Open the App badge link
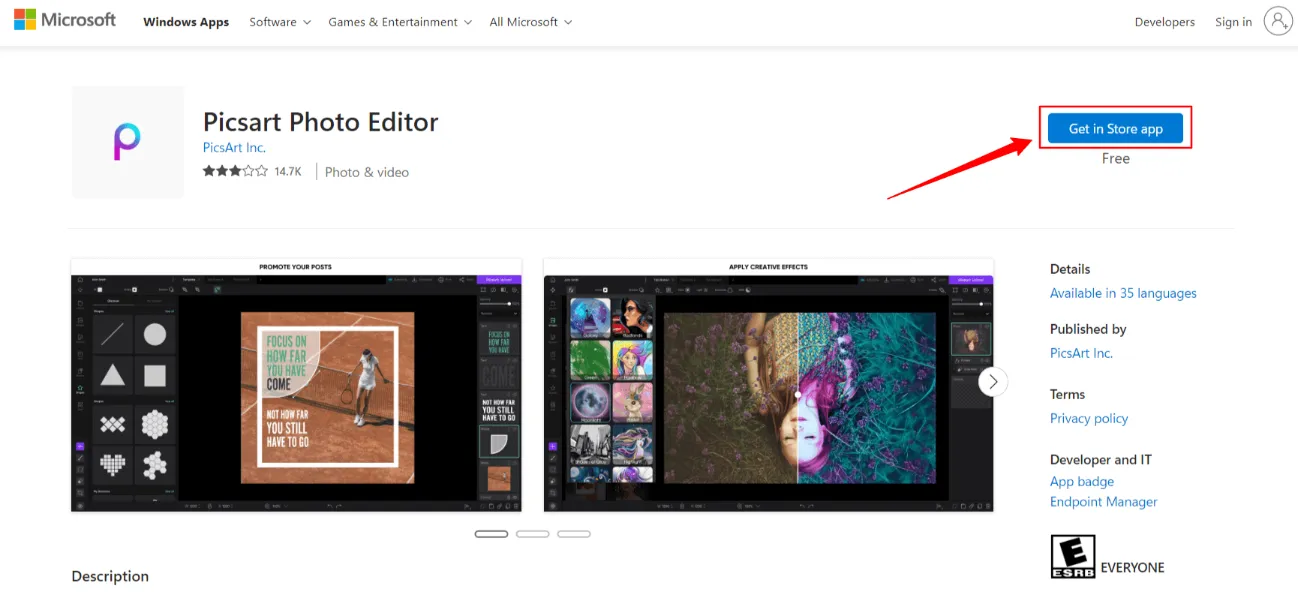 pyautogui.click(x=1082, y=481)
